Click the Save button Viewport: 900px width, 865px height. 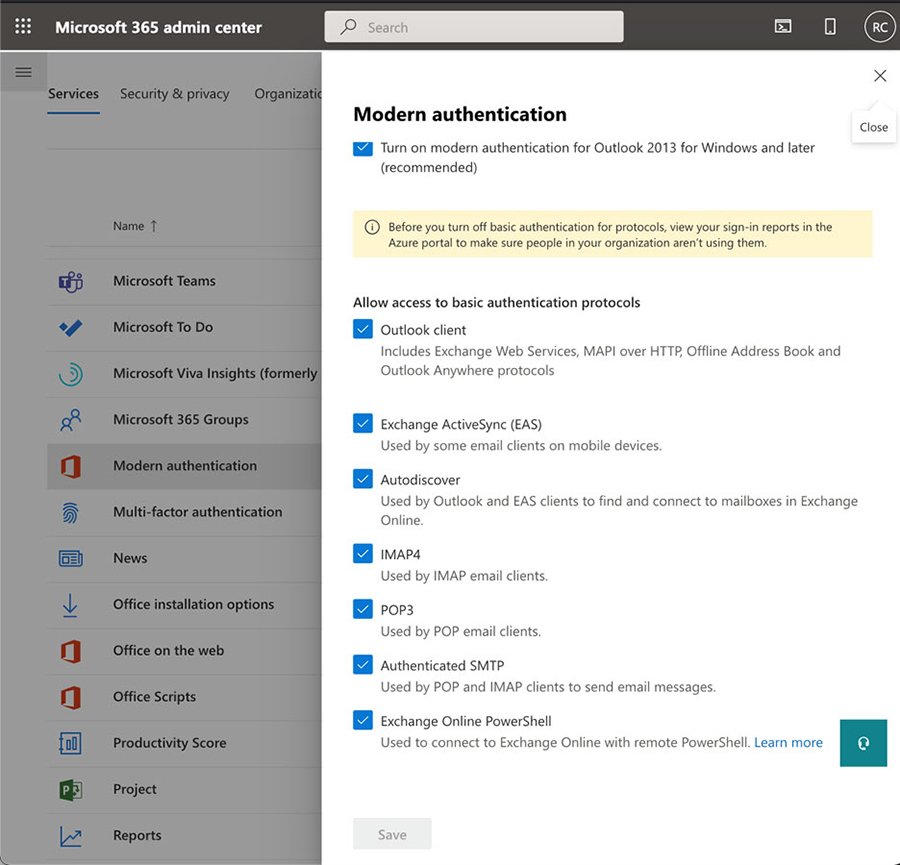pyautogui.click(x=392, y=834)
